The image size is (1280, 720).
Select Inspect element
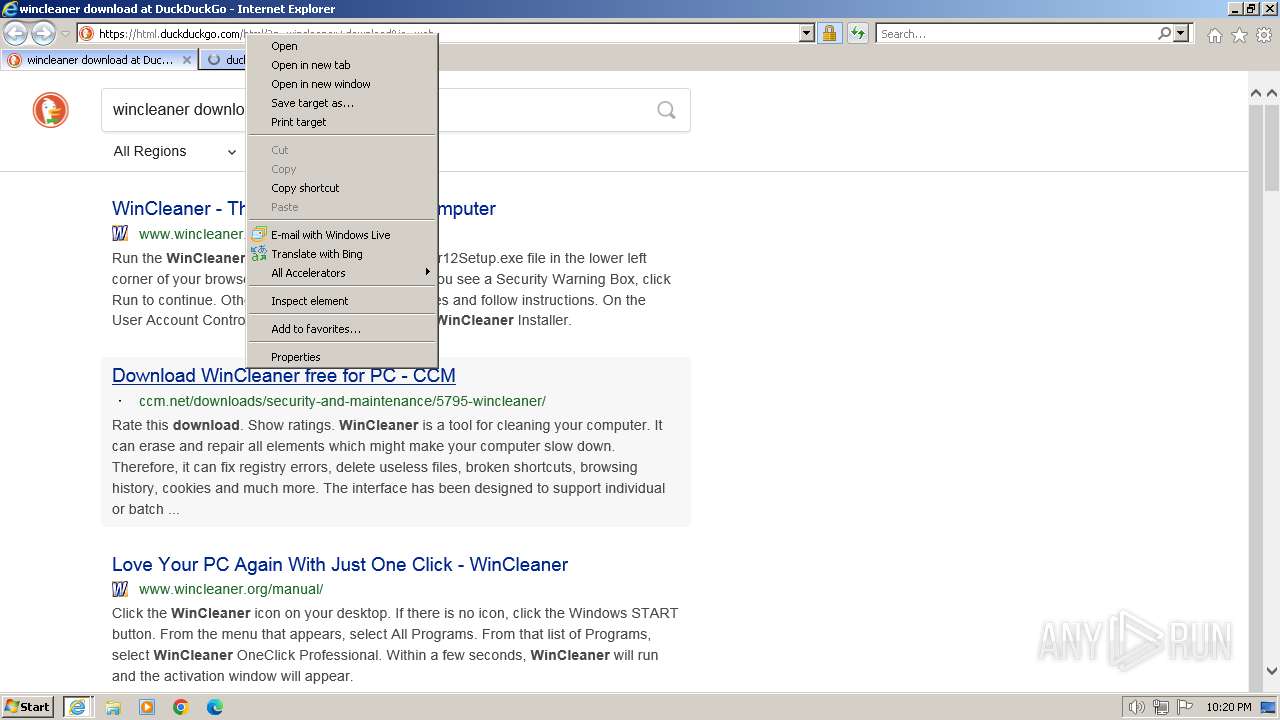[342, 301]
